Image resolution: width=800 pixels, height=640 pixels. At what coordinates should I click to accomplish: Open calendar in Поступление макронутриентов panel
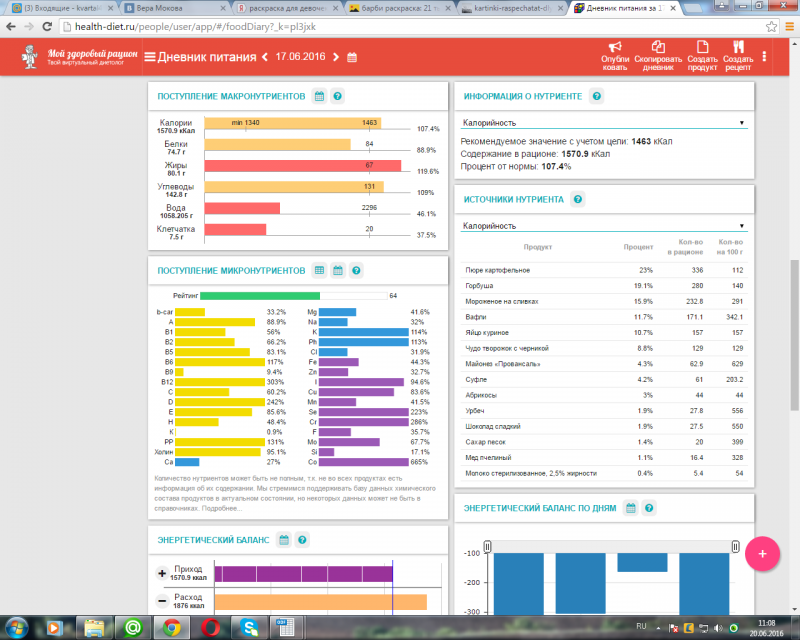[x=319, y=96]
